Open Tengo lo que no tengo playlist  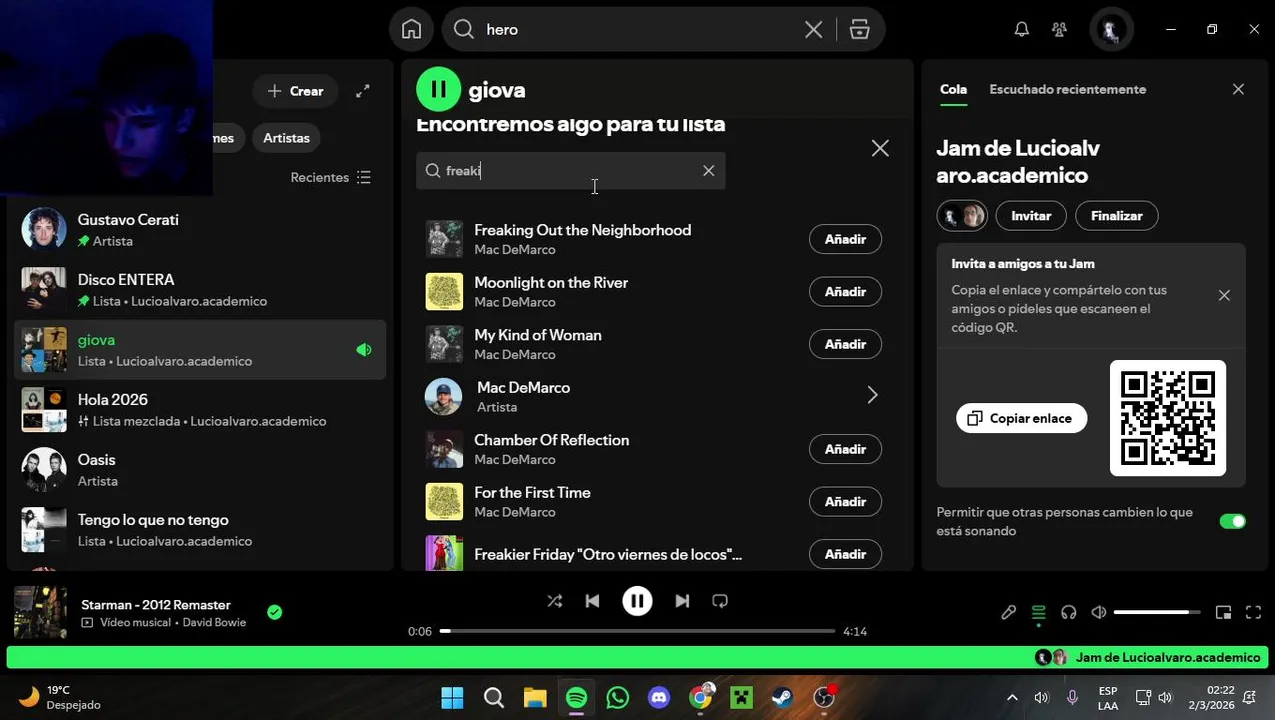(200, 530)
